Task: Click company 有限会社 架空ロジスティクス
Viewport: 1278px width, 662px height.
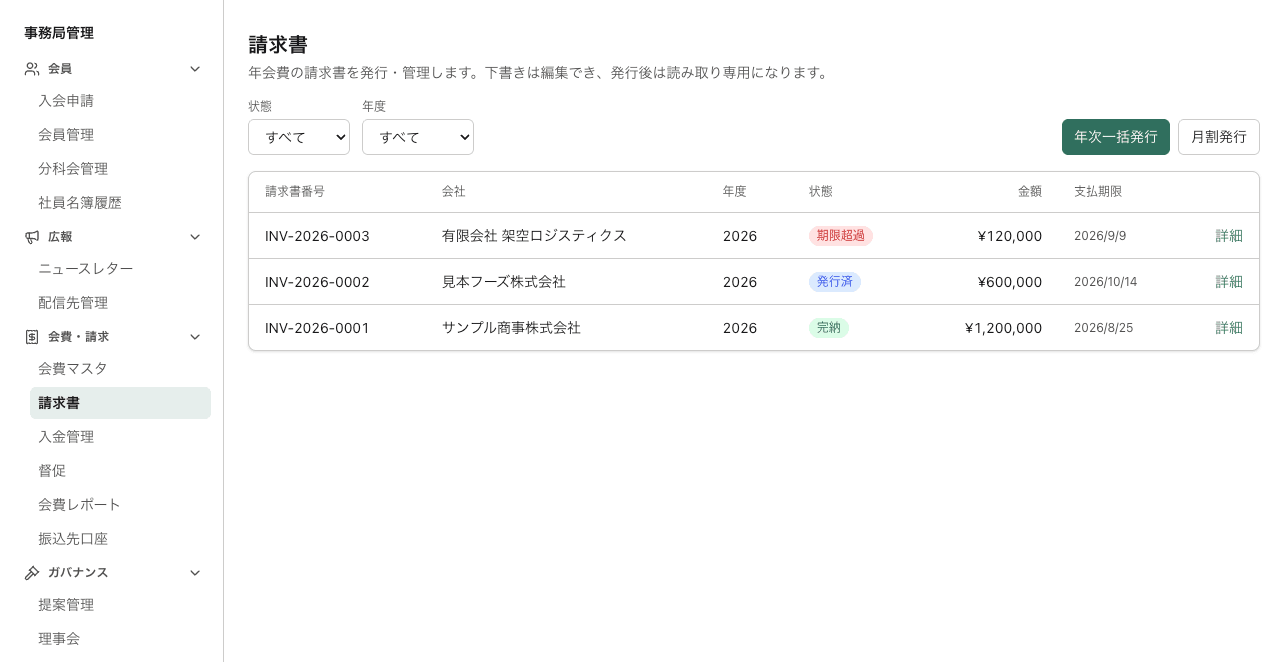Action: (534, 236)
